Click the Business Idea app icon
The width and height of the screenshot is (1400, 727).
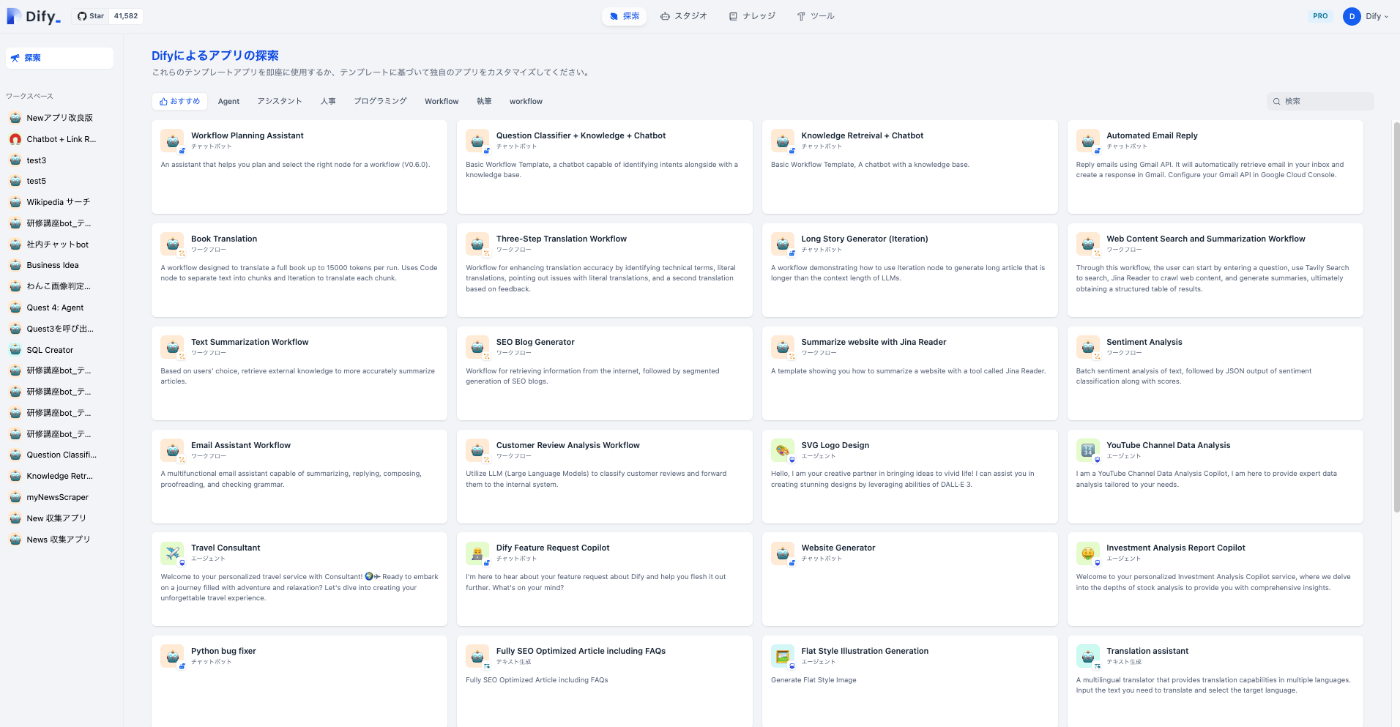[x=15, y=265]
